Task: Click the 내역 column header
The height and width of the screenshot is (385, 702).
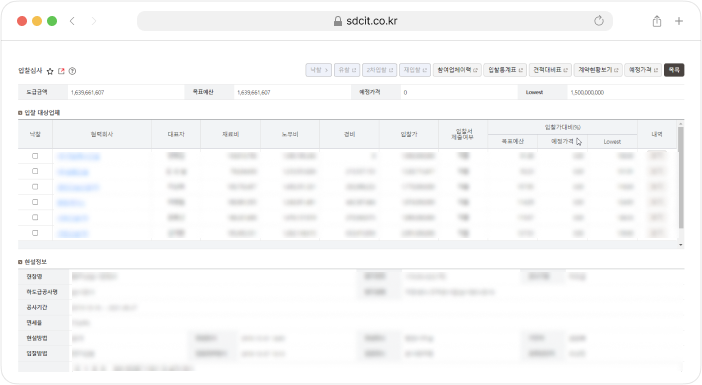Action: tap(657, 134)
